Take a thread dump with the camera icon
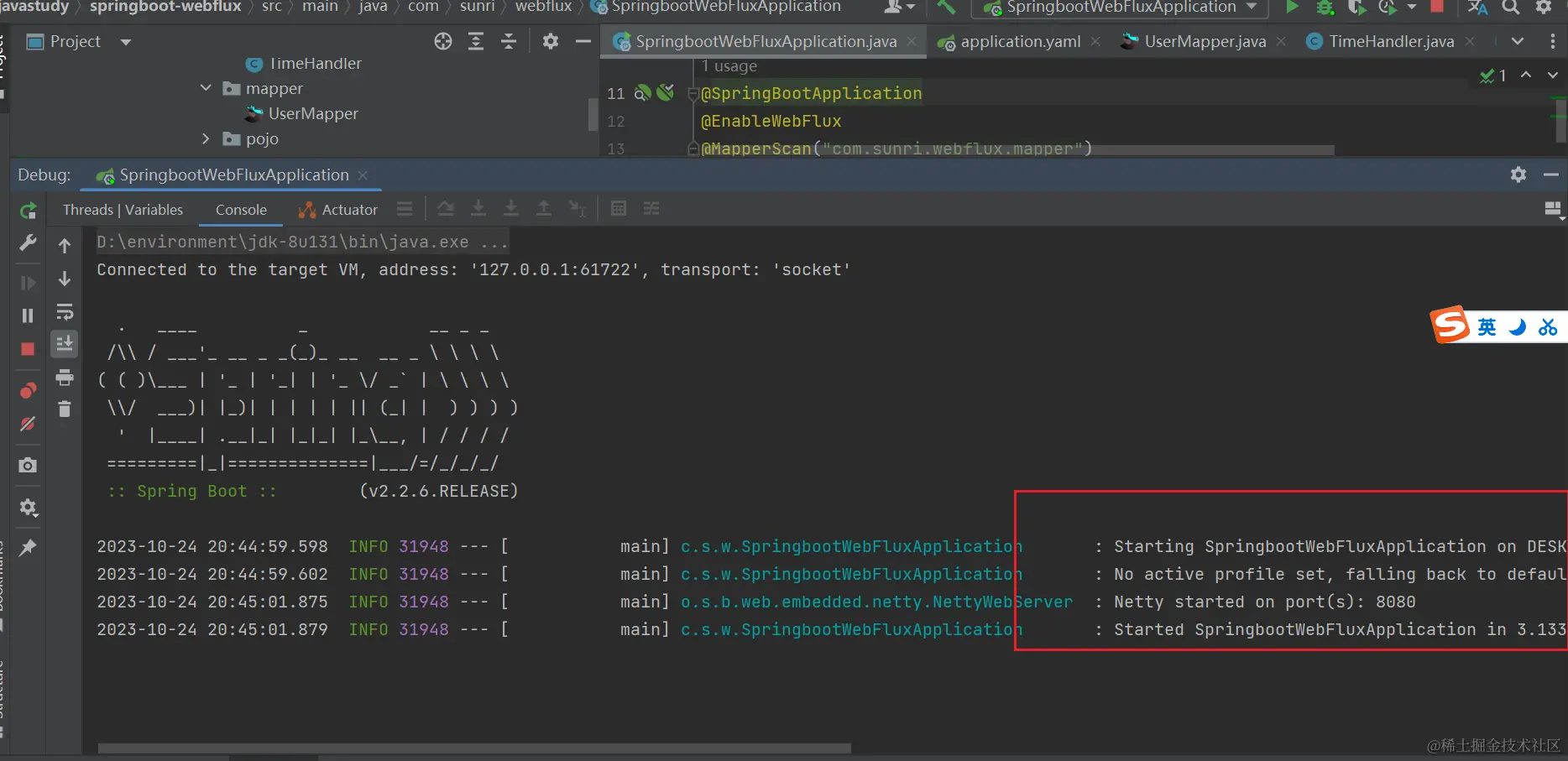Viewport: 1568px width, 761px height. [x=28, y=465]
